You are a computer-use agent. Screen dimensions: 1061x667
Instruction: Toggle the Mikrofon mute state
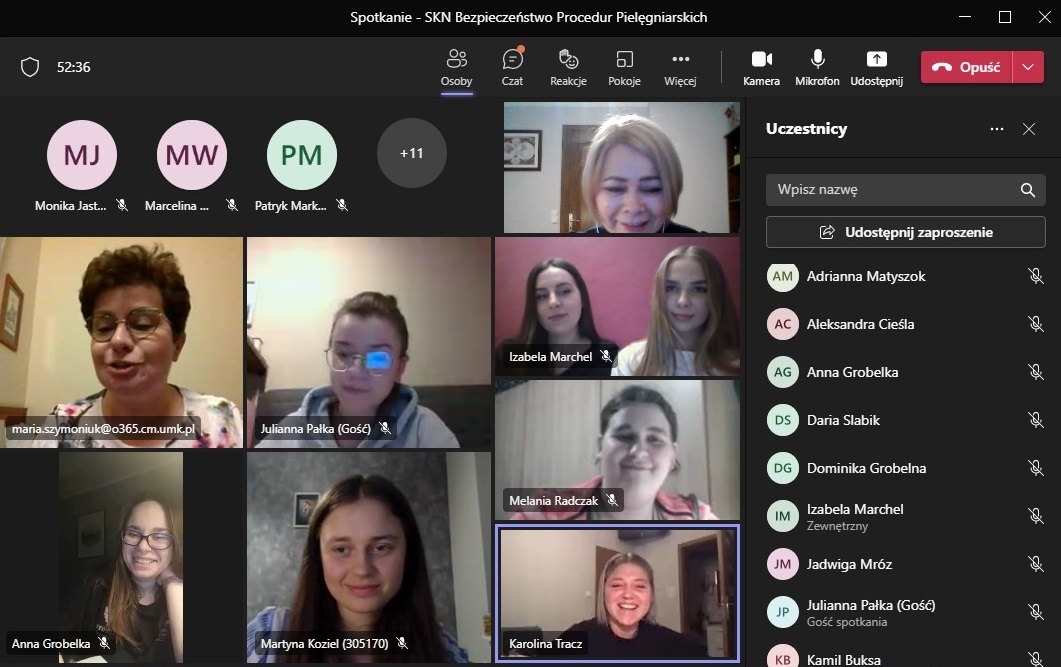coord(817,67)
